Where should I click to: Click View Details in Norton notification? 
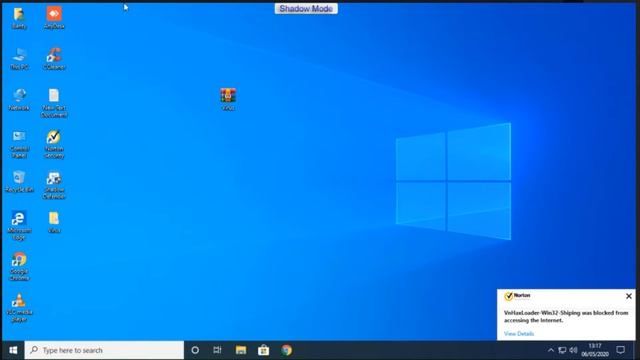pos(519,333)
